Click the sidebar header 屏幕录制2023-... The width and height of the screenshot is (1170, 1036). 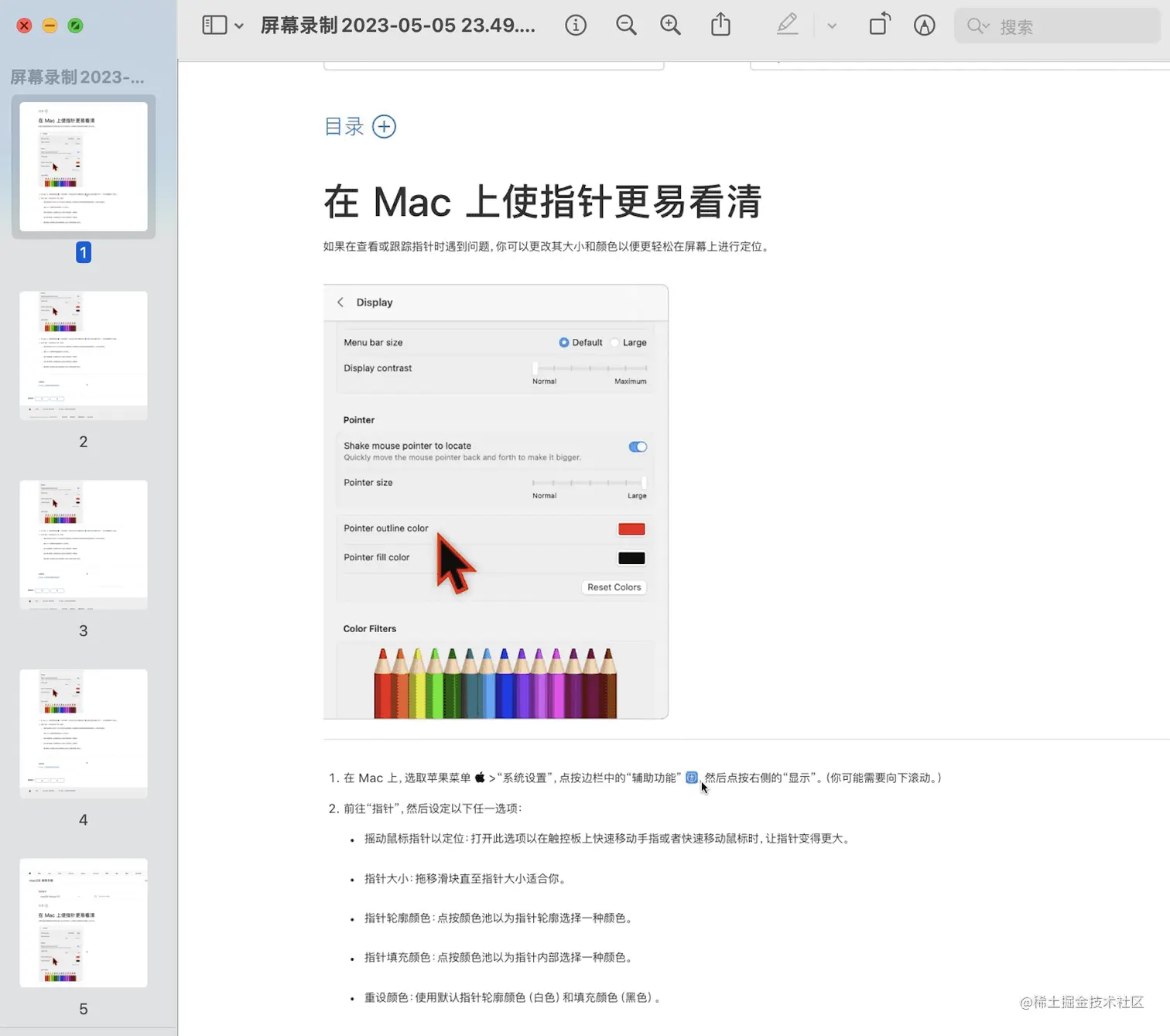77,77
